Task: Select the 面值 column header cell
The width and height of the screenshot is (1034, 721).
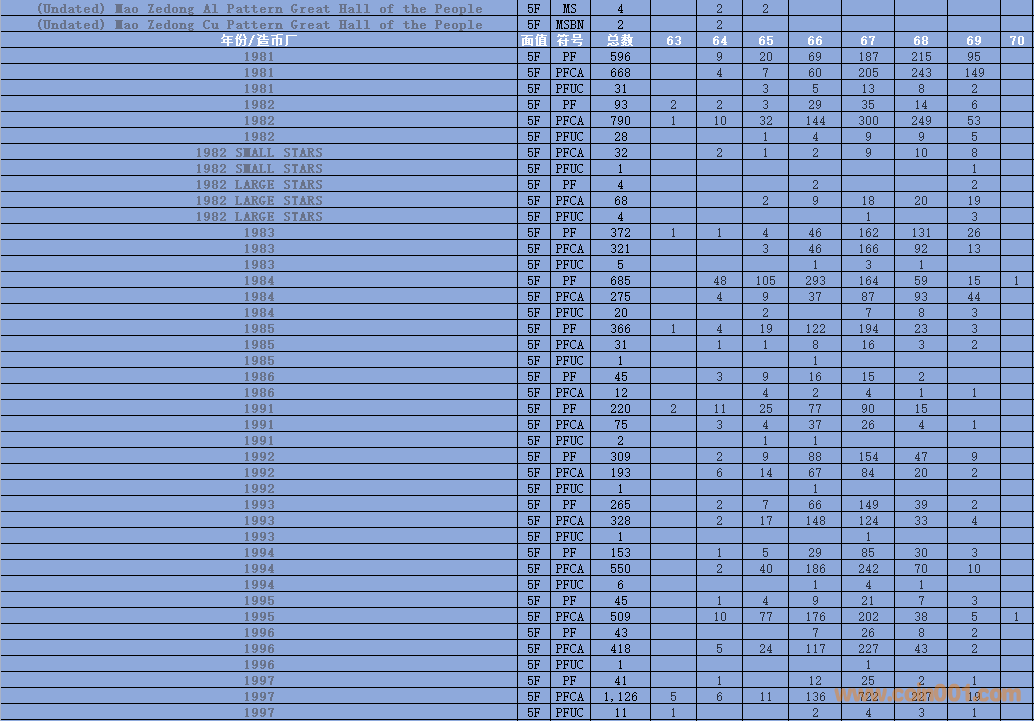Action: (534, 41)
